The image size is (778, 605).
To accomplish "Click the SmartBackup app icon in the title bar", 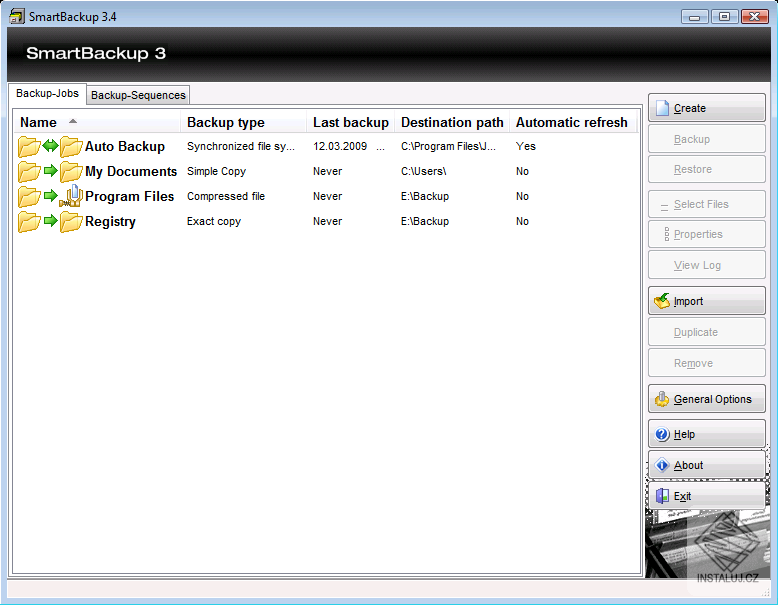I will pyautogui.click(x=17, y=16).
